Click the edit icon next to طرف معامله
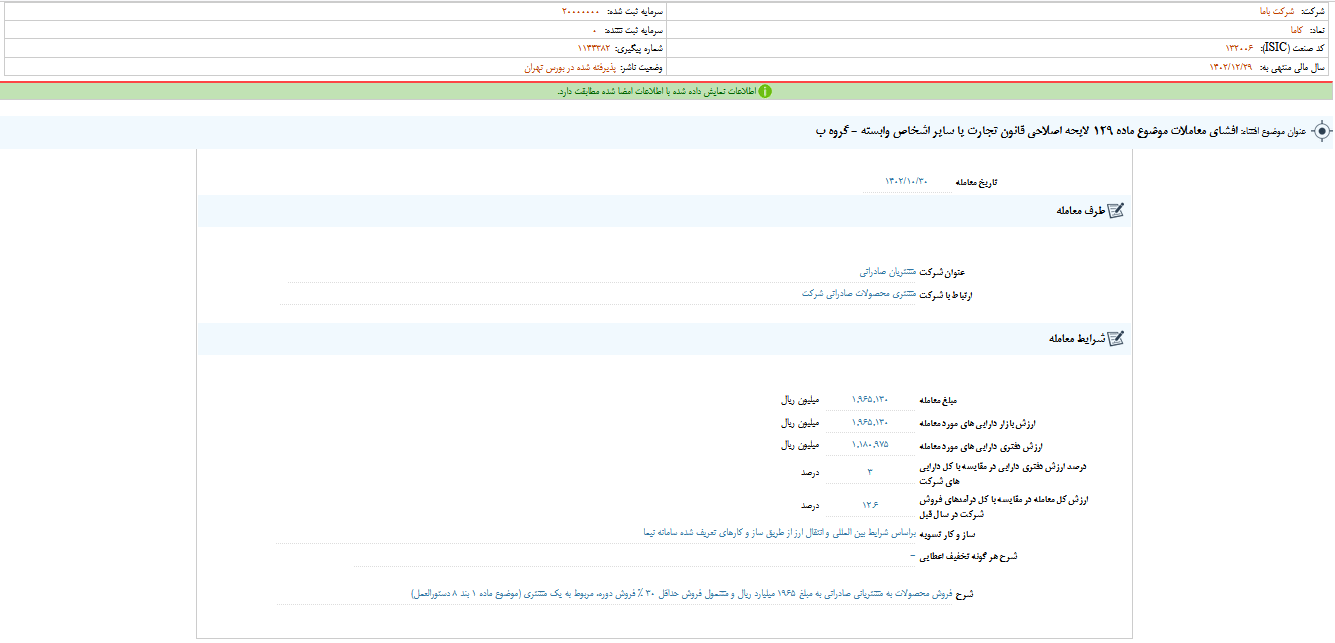Viewport: 1335px width, 643px height. tap(1116, 210)
